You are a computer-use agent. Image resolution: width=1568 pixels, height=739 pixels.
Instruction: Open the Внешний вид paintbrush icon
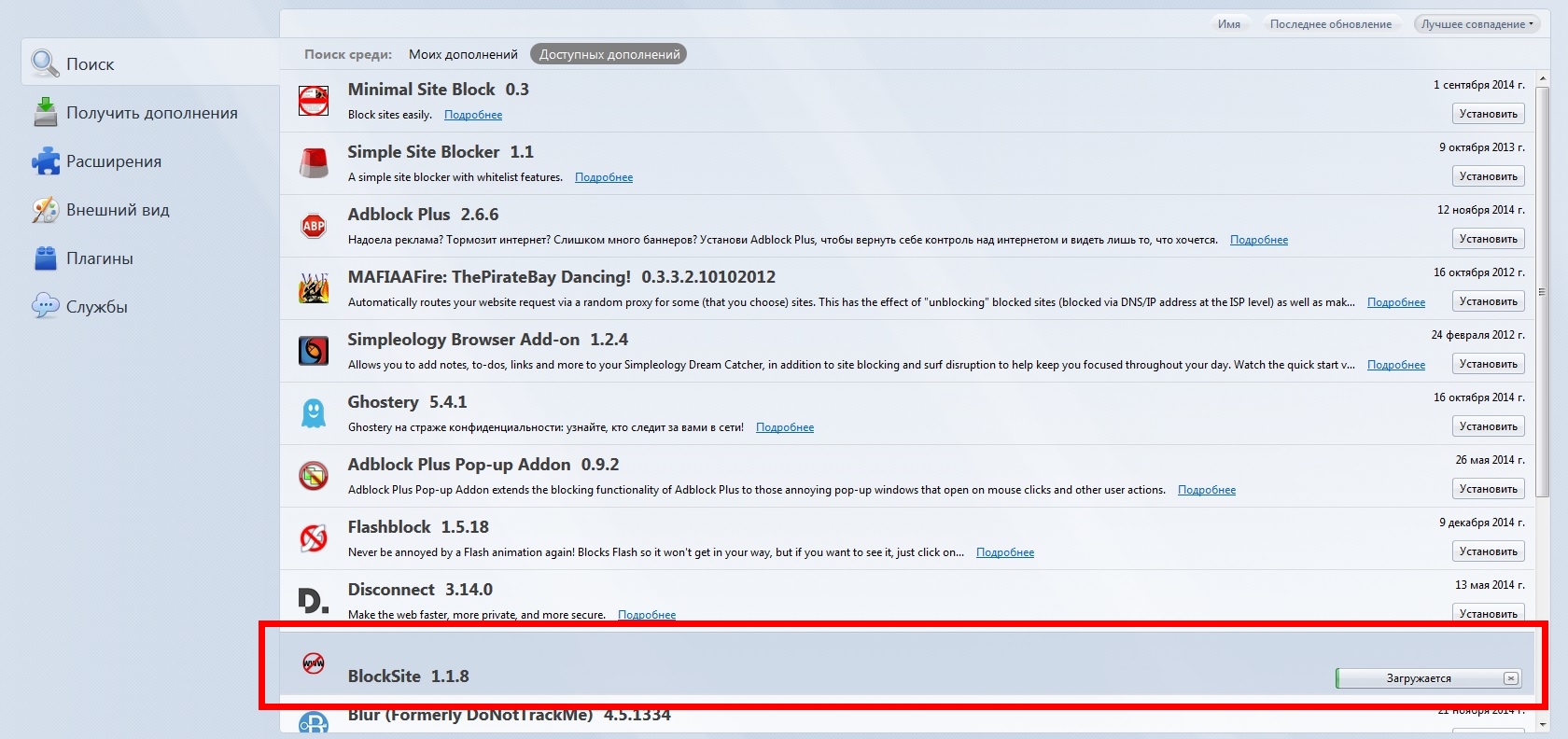click(45, 209)
